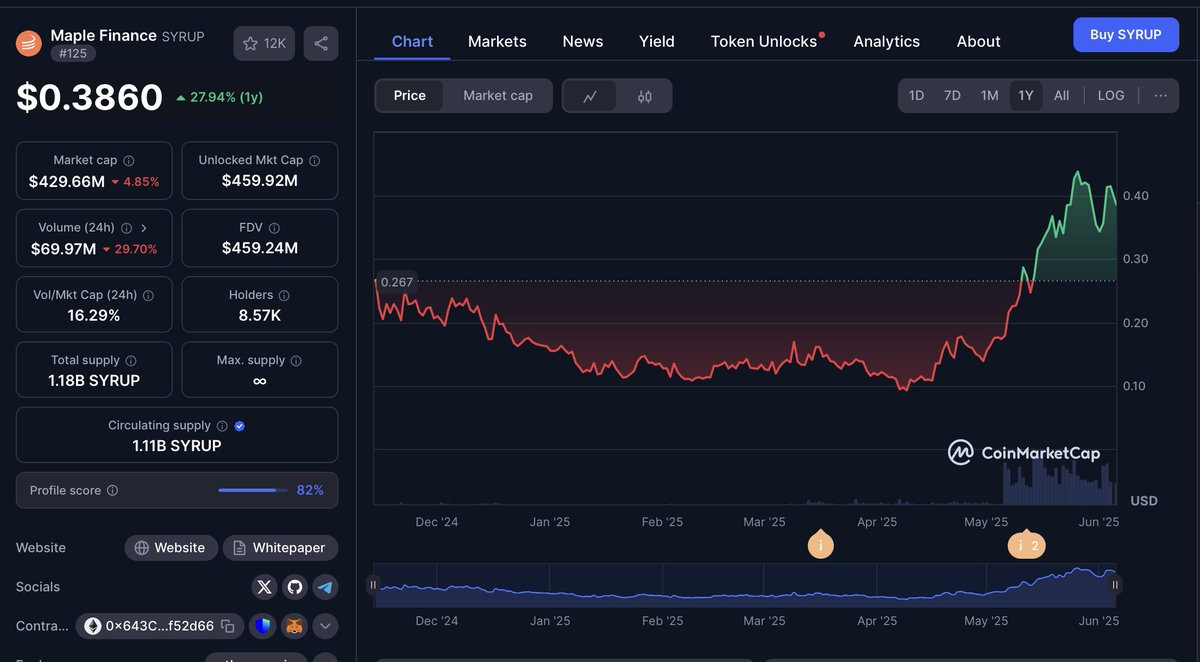Screen dimensions: 1200x662
Task: Switch to line chart view
Action: click(590, 96)
